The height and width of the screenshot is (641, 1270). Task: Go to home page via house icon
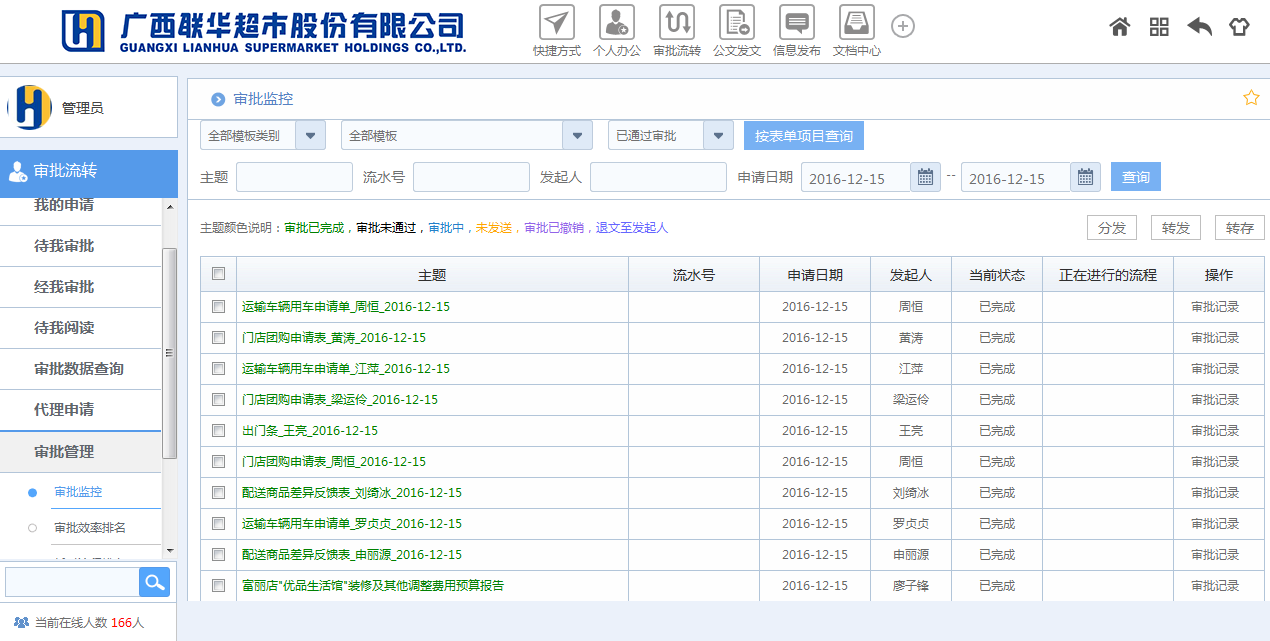[1119, 27]
